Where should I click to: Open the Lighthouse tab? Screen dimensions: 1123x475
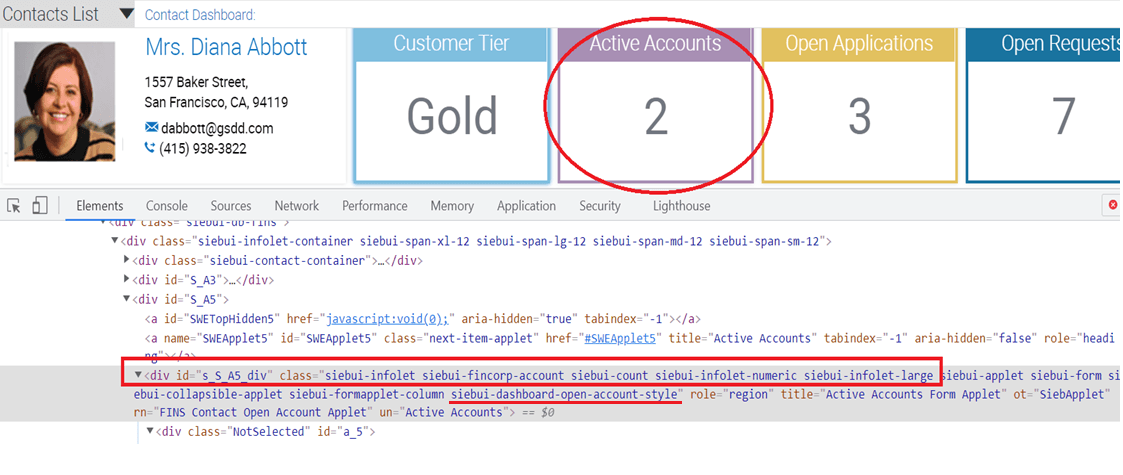(x=681, y=206)
